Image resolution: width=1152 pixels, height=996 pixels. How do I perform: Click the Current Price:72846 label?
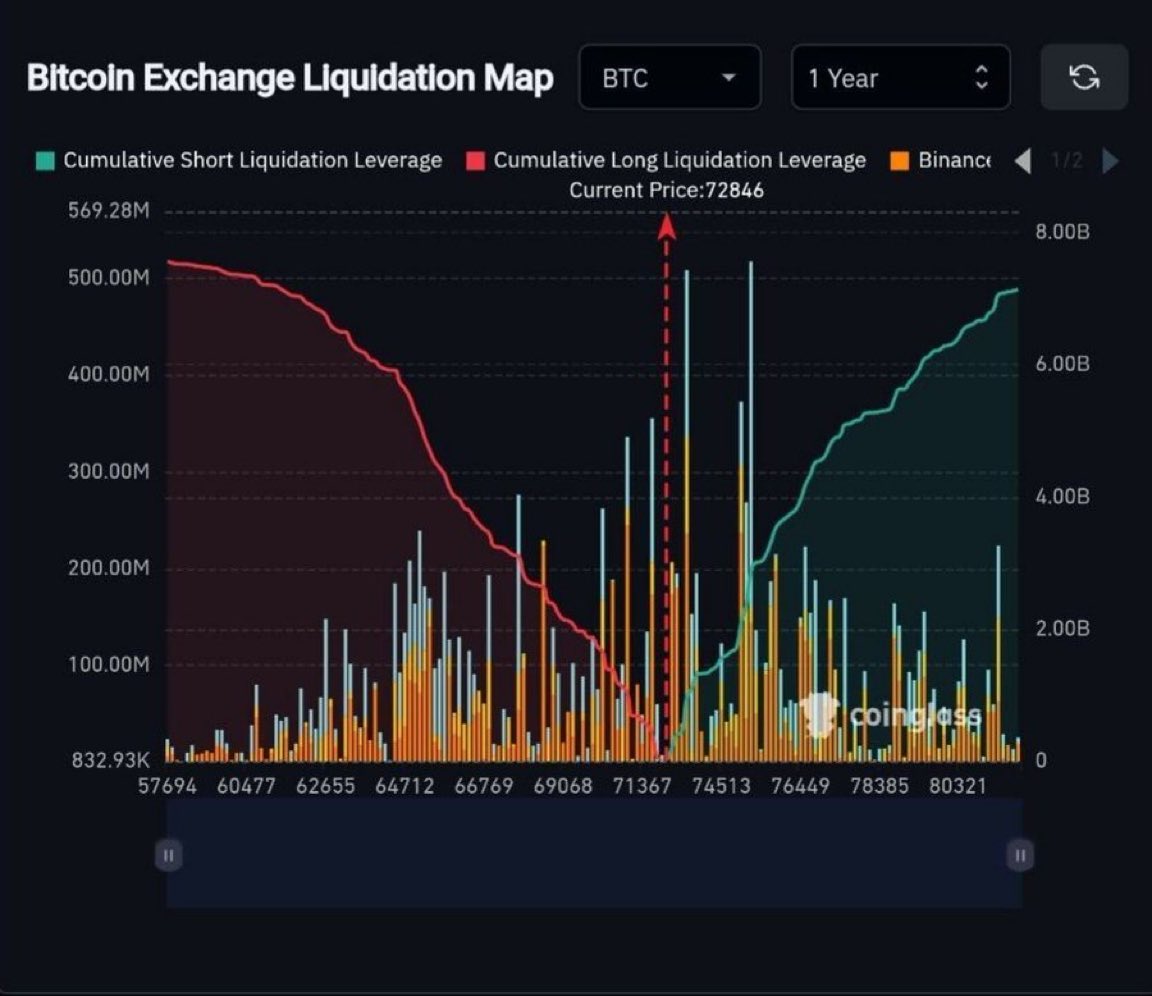tap(666, 190)
